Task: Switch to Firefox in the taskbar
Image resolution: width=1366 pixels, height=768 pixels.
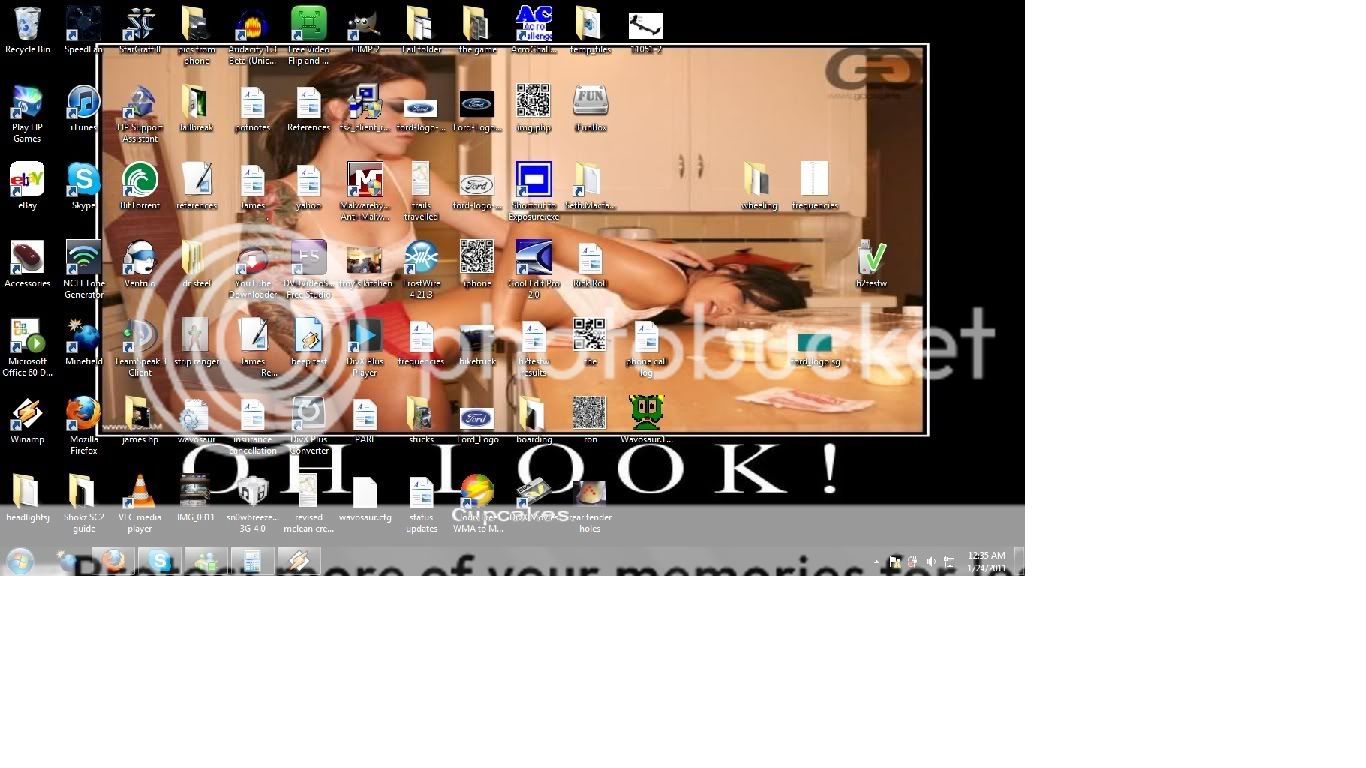Action: (x=114, y=561)
